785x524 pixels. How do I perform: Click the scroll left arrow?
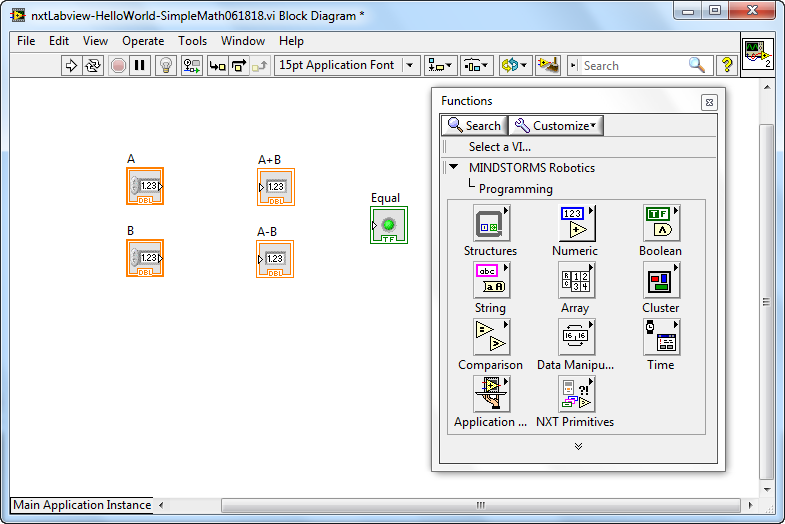coord(161,505)
